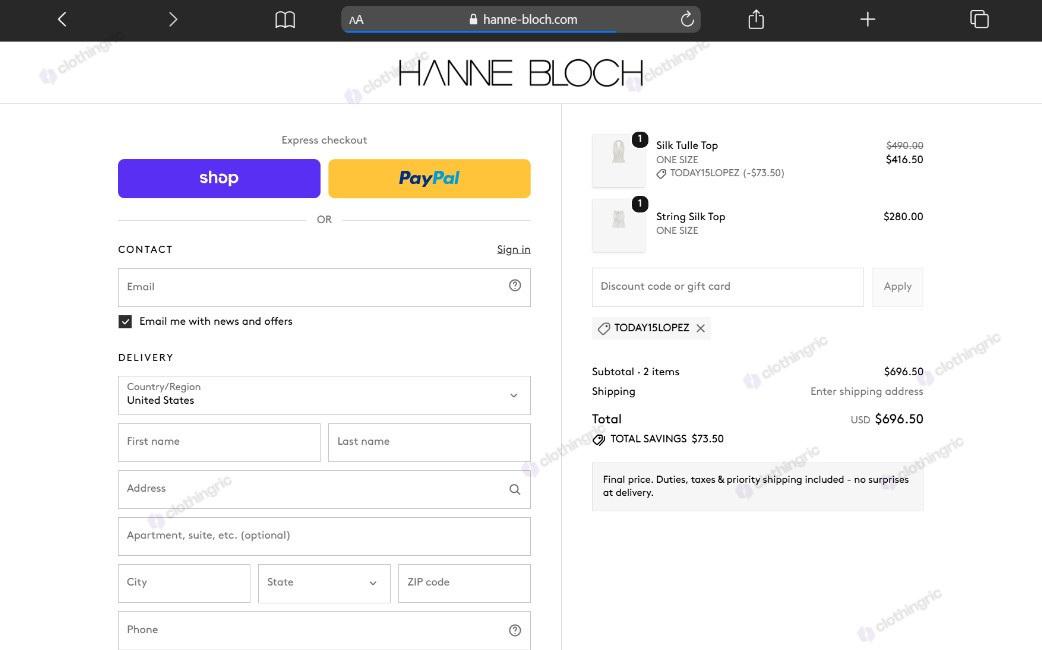Open the Country/Region dropdown
The height and width of the screenshot is (650, 1042).
[324, 395]
